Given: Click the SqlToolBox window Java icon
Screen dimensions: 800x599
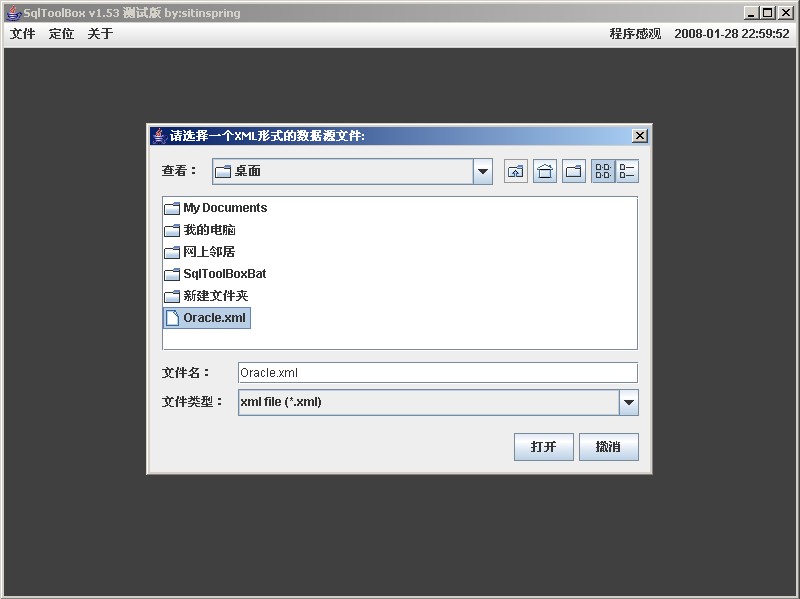Looking at the screenshot, I should (14, 13).
